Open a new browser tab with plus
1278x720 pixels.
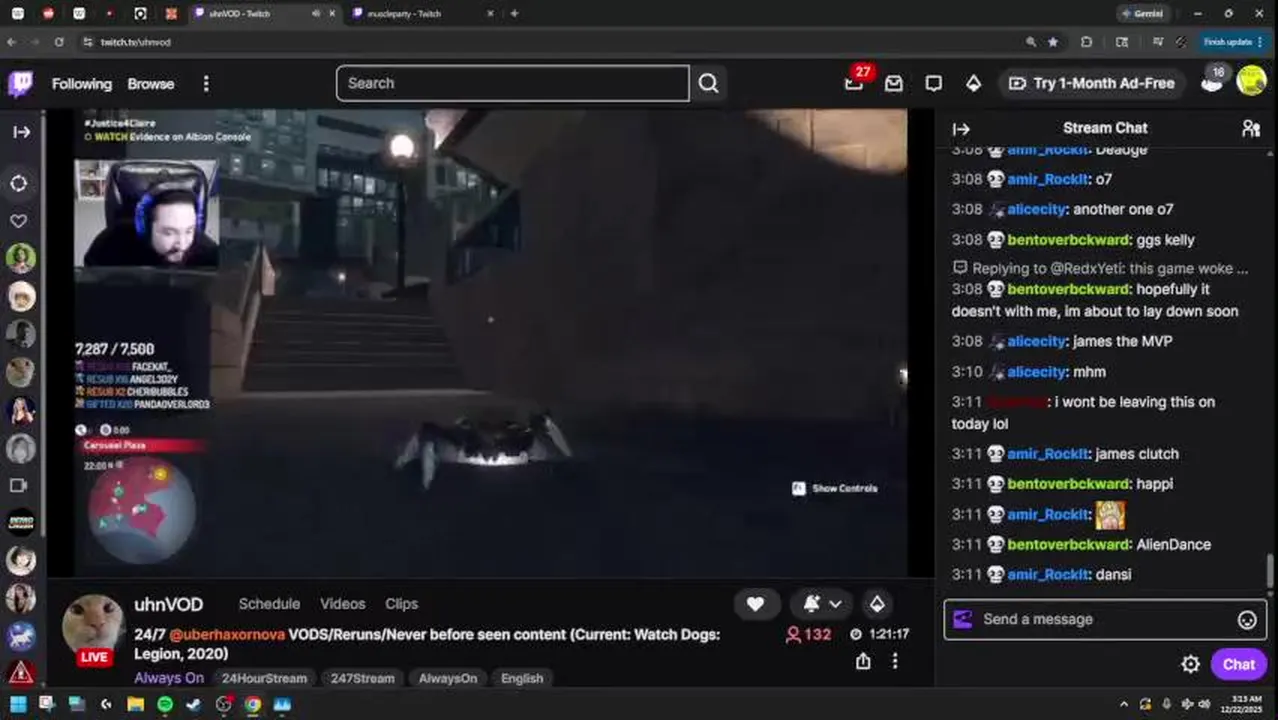click(514, 14)
